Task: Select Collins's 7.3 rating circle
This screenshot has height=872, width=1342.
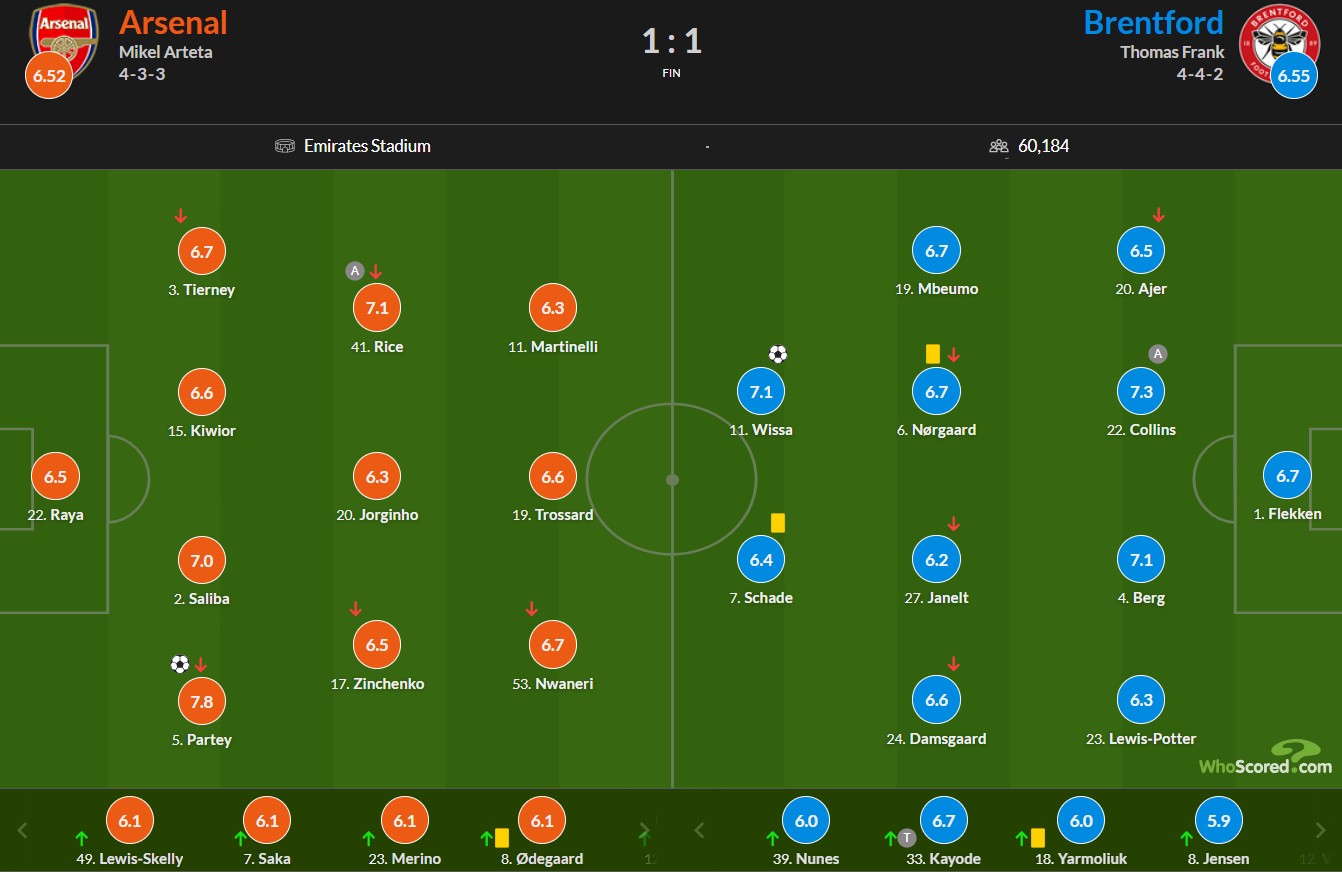Action: coord(1141,392)
